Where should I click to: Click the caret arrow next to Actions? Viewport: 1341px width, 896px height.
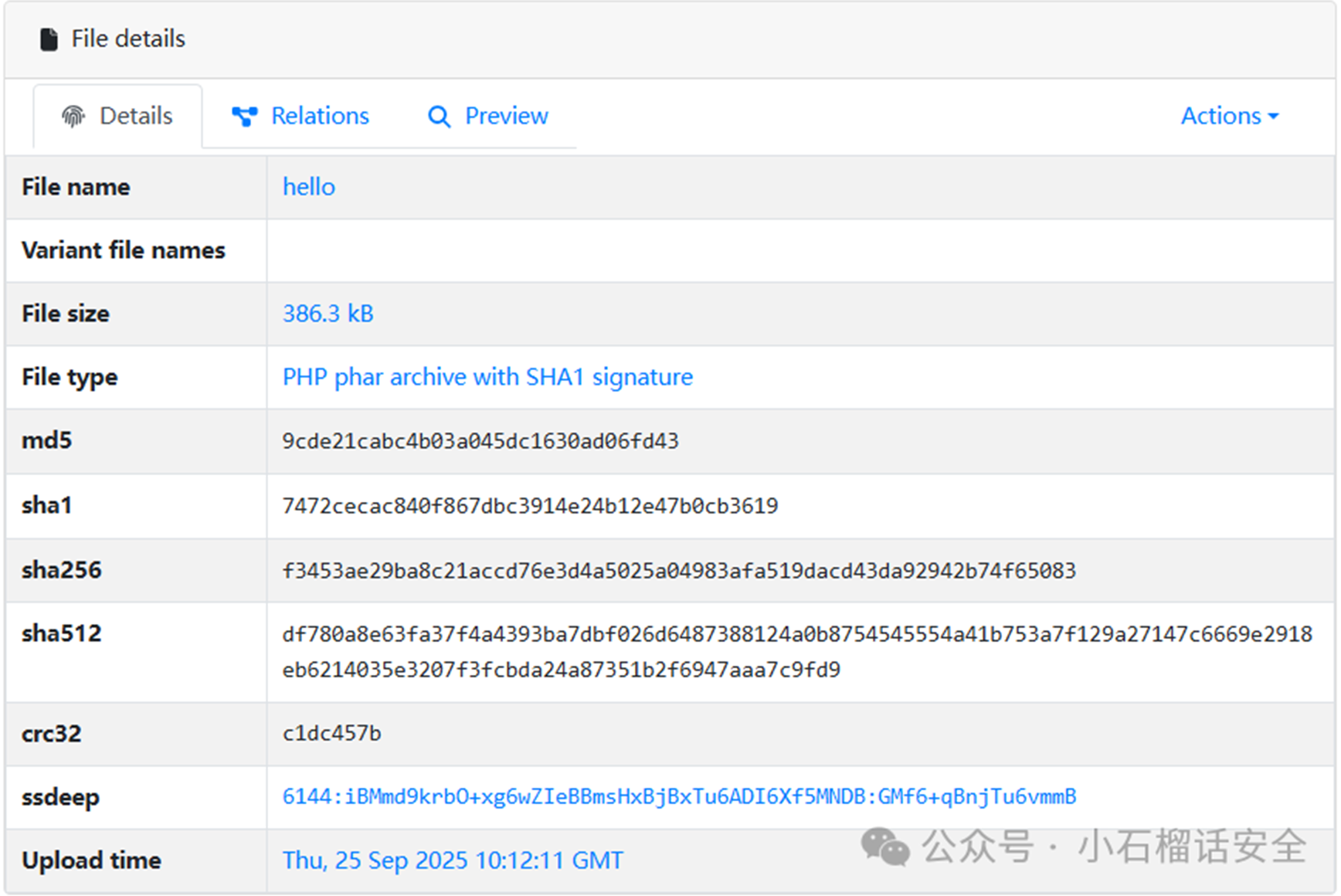pos(1274,117)
